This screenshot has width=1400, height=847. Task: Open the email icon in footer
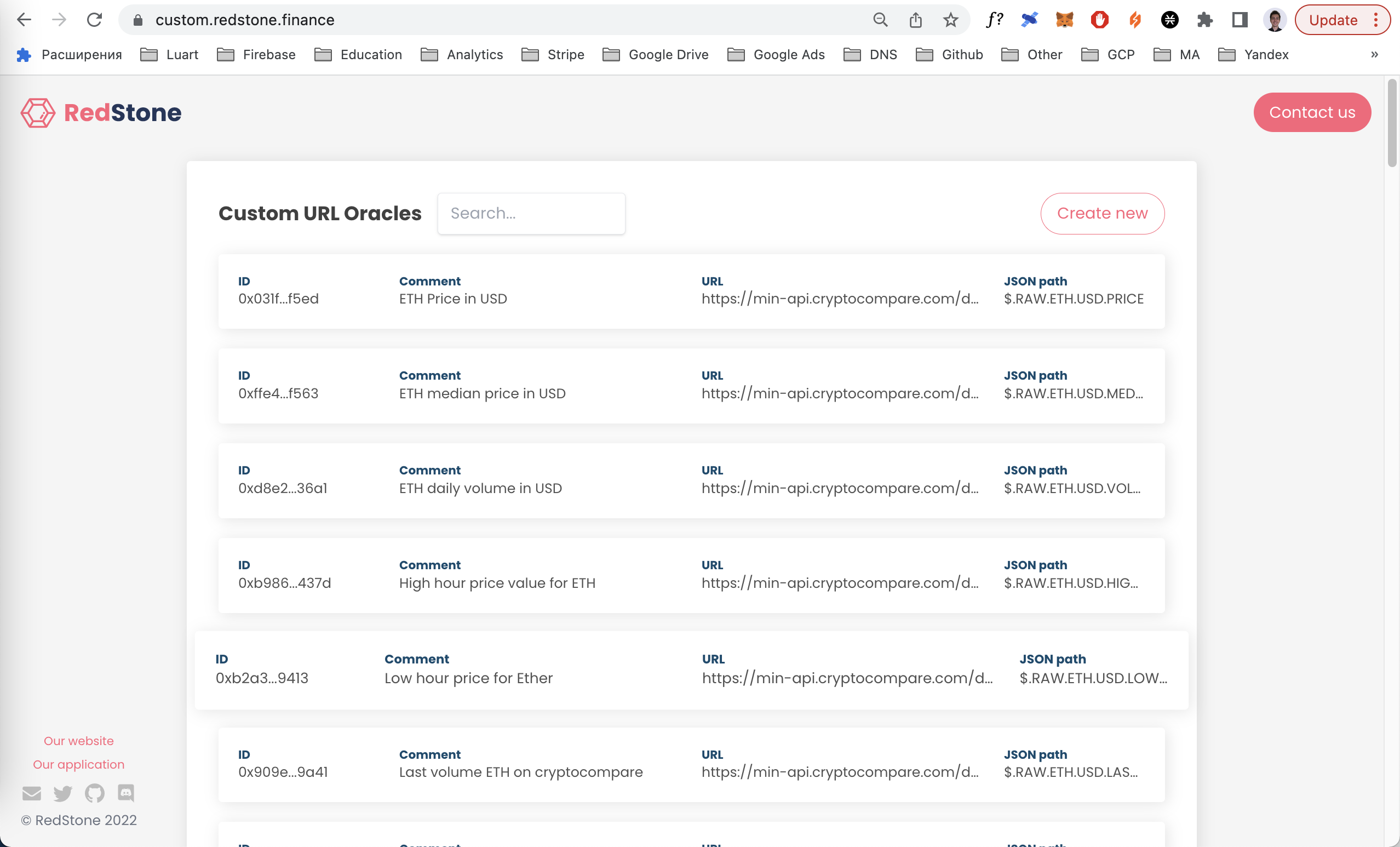[32, 793]
